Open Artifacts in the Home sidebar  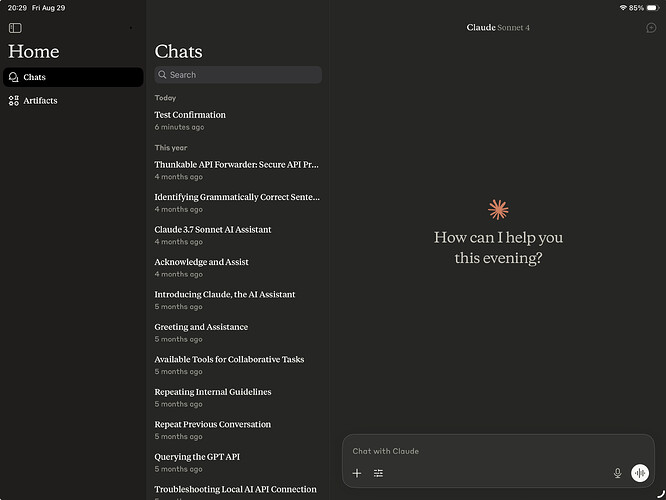pyautogui.click(x=73, y=101)
